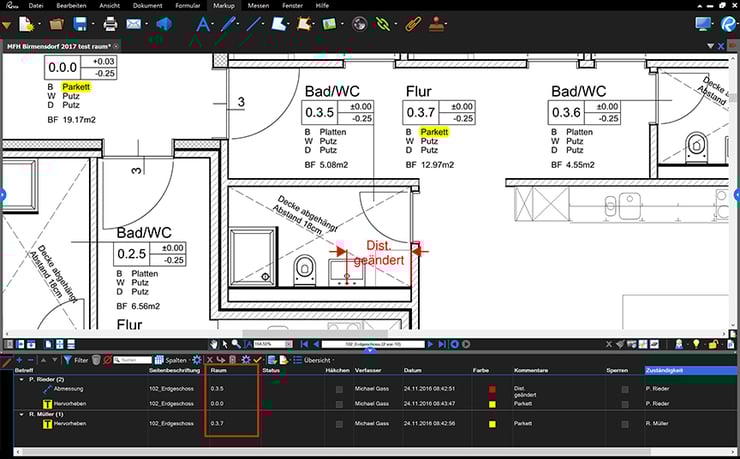Click the columns settings gear icon

pyautogui.click(x=197, y=360)
